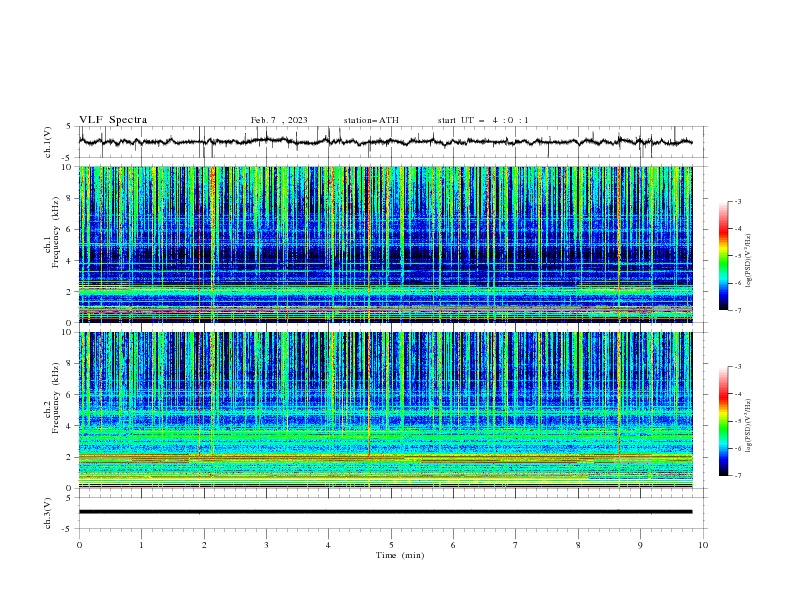This screenshot has width=792, height=612.
Task: Click the upper colorbar's log(PSD) label
Action: 748,261
